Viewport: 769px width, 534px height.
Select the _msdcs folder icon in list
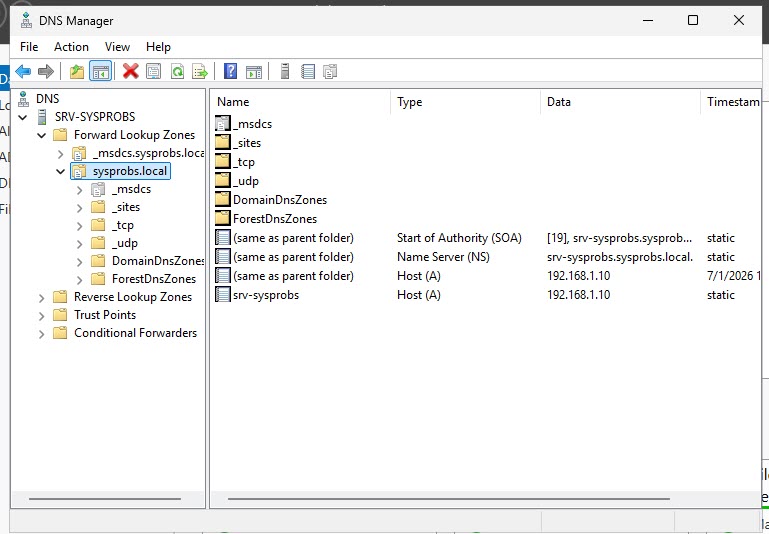223,124
